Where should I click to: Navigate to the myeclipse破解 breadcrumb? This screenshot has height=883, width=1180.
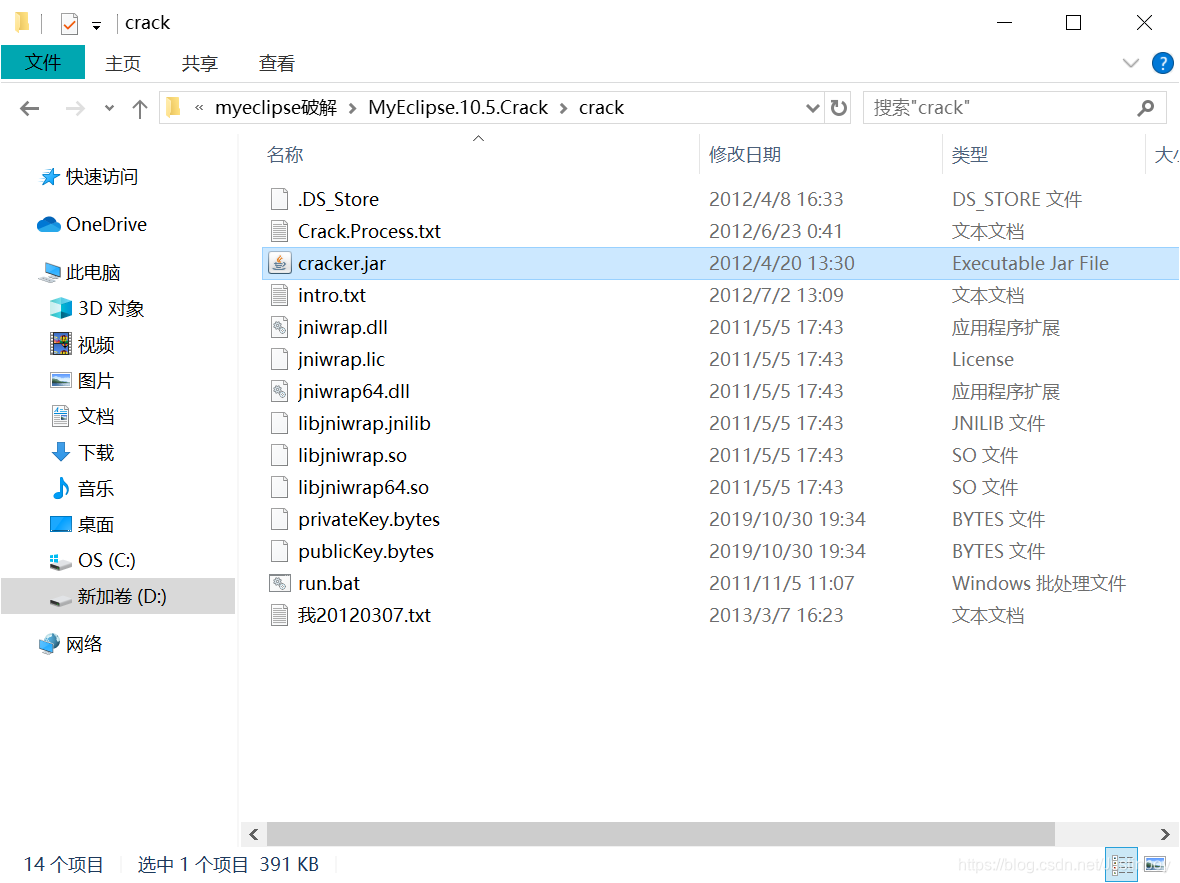point(276,108)
